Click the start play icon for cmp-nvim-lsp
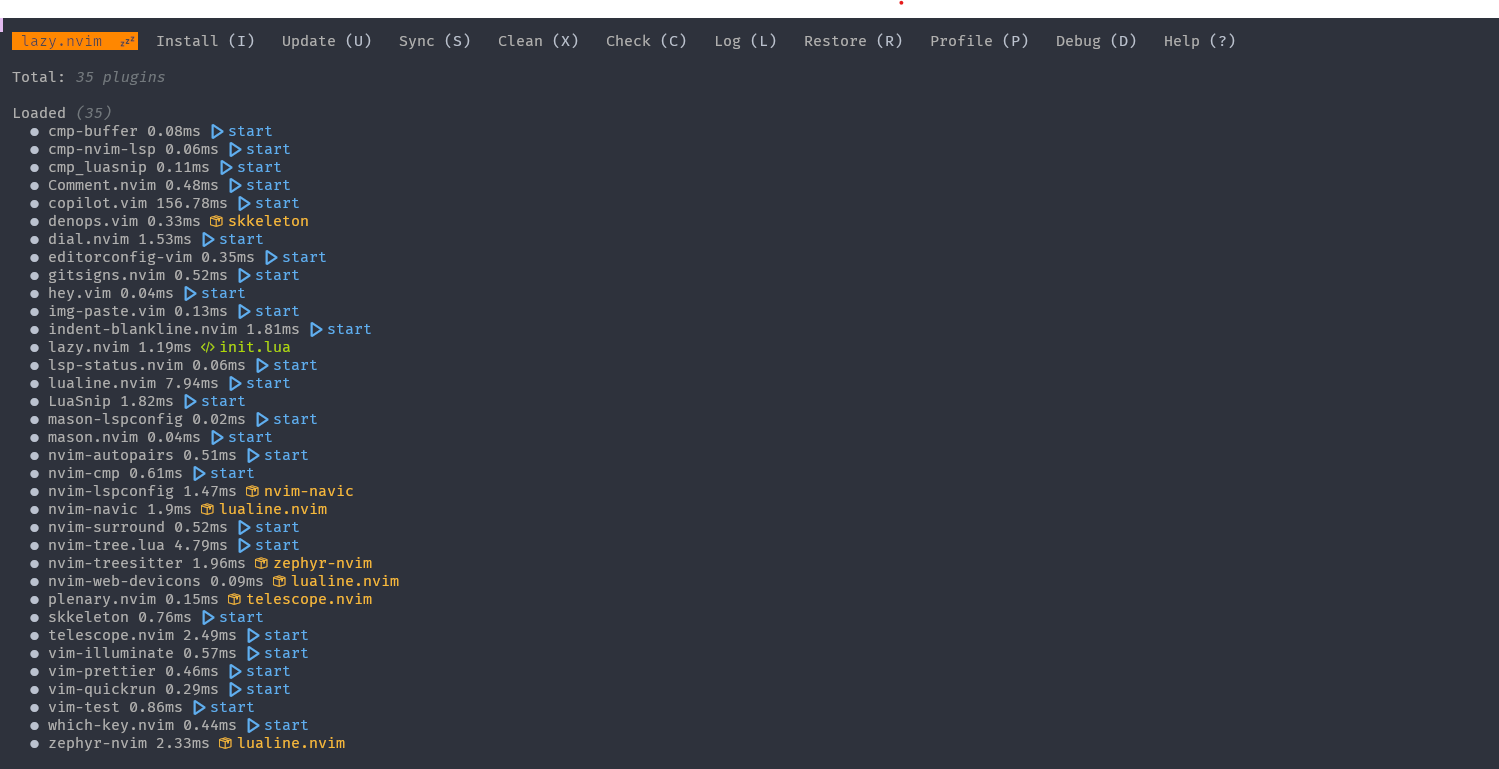The height and width of the screenshot is (769, 1499). pyautogui.click(x=235, y=149)
